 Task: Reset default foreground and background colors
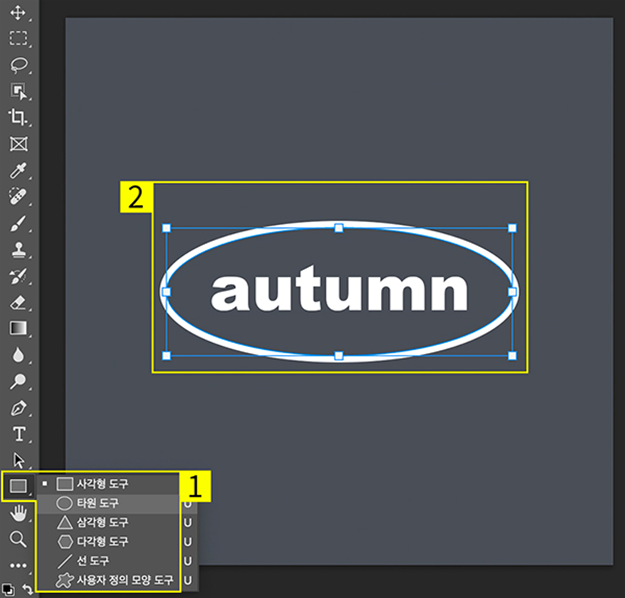8,589
